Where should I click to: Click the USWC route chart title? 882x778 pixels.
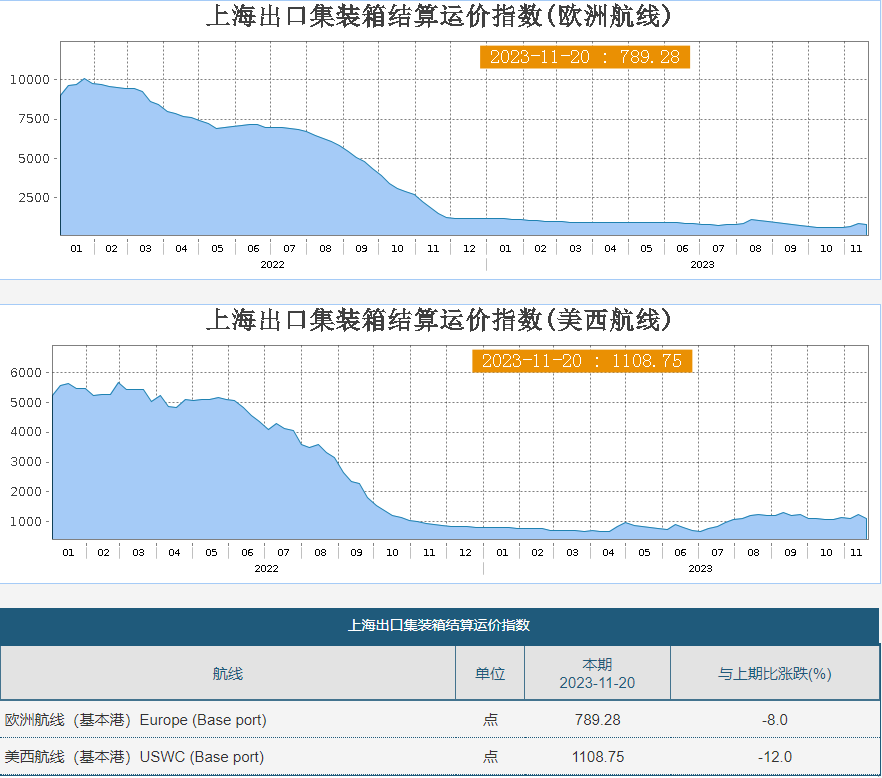(439, 320)
